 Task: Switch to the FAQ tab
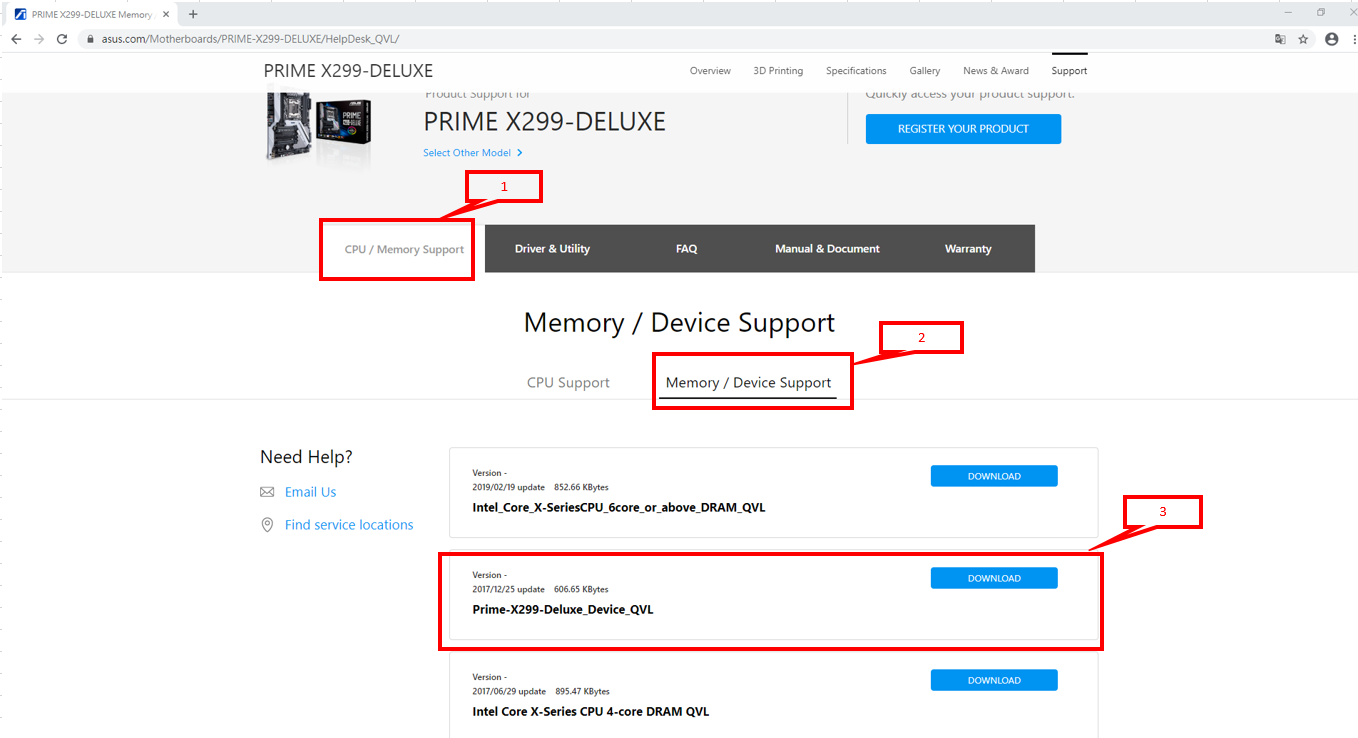pos(686,249)
